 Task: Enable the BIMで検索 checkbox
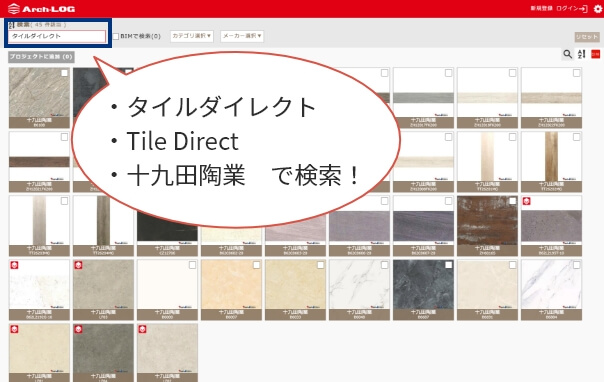[x=116, y=36]
